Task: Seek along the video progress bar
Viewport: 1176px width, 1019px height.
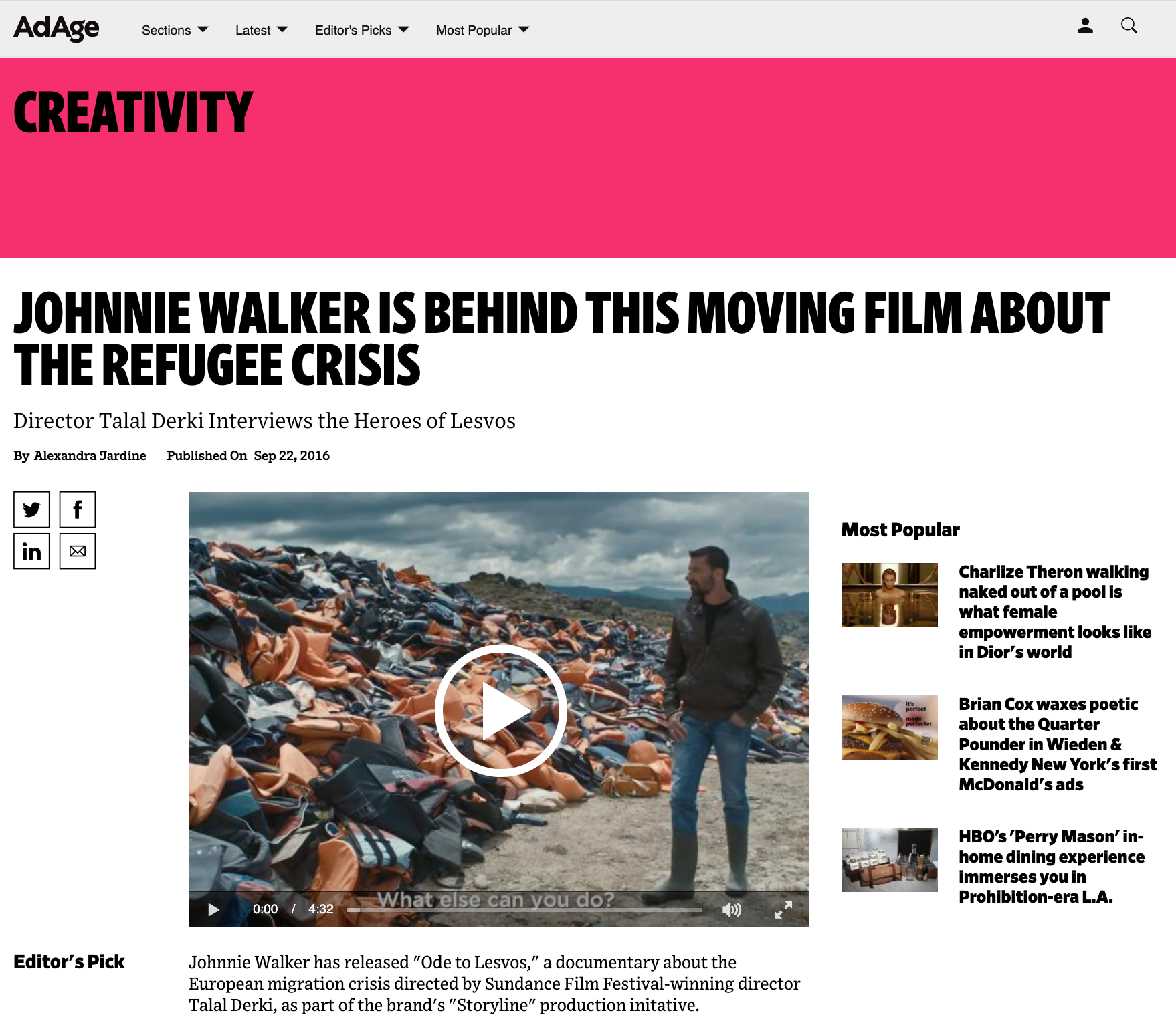Action: tap(524, 909)
